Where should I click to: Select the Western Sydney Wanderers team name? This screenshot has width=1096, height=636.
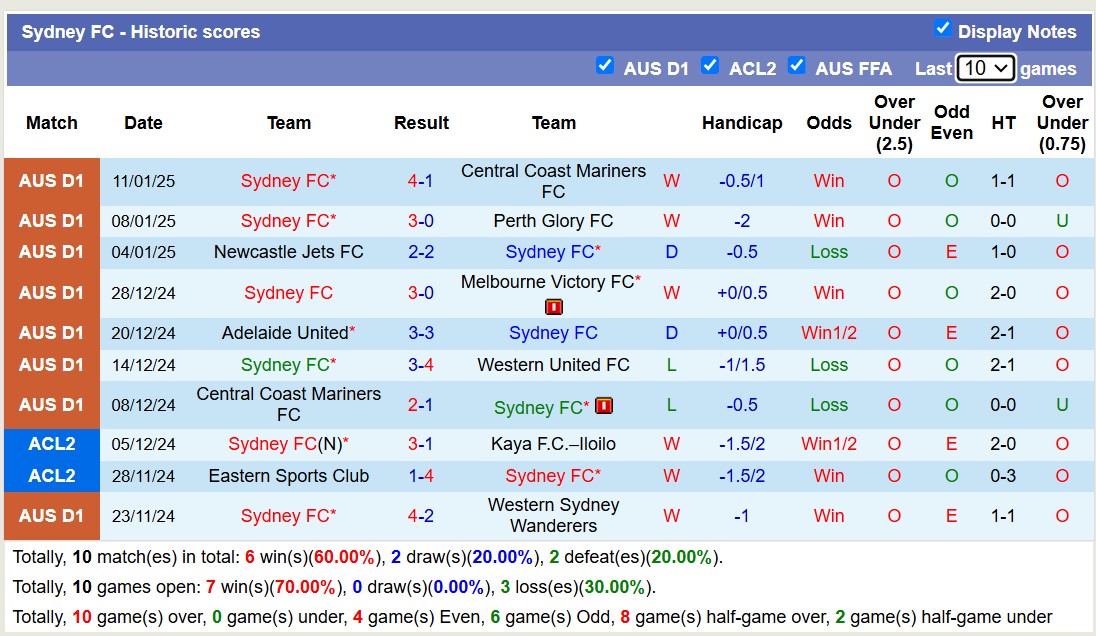tap(553, 515)
